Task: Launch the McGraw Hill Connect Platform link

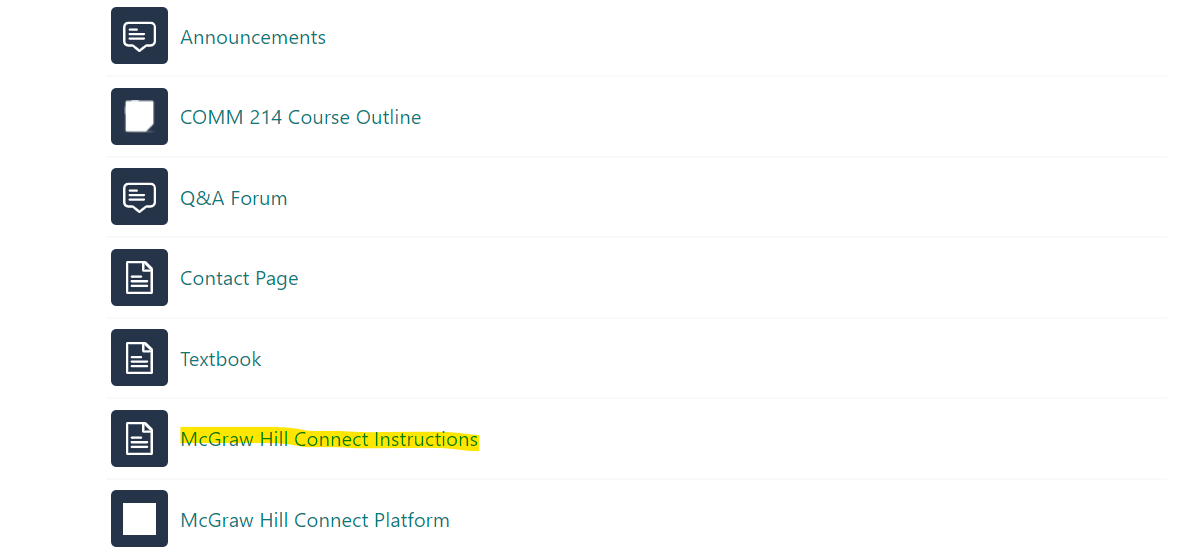Action: 314,521
